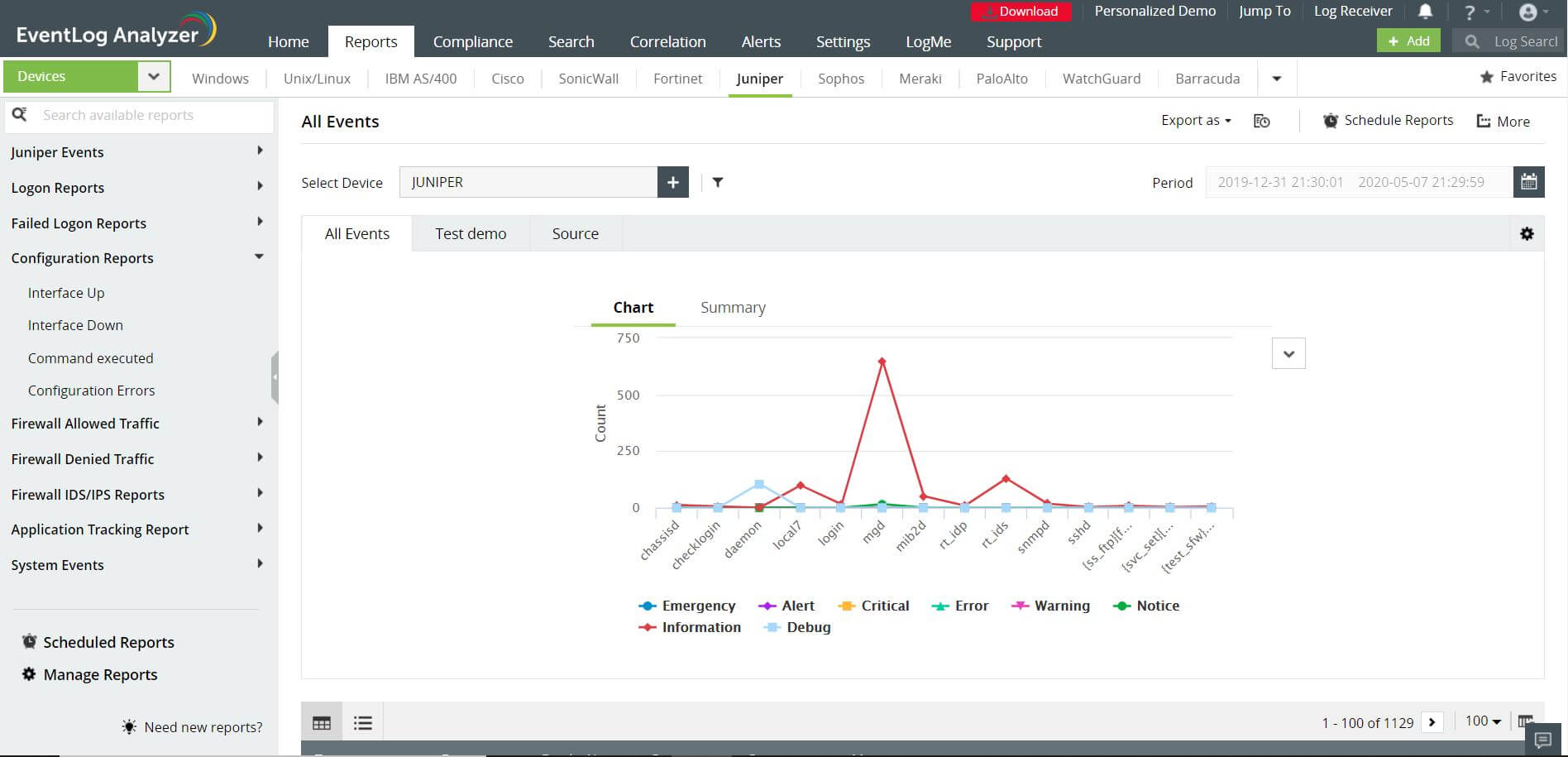Click the red Download button
Screen dimensions: 1568x757
(1021, 12)
